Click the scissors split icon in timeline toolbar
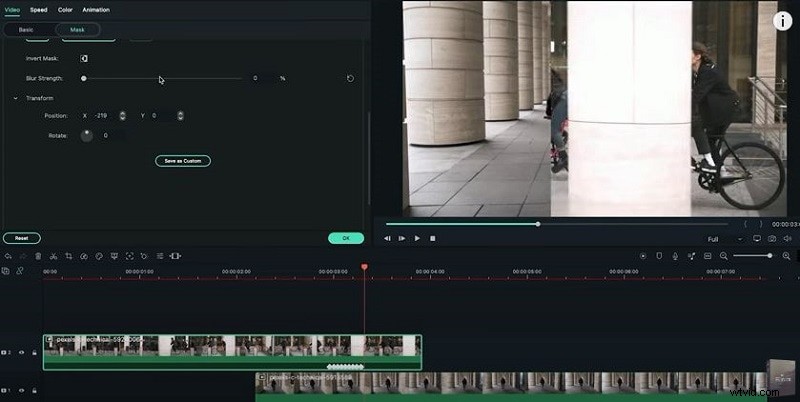The width and height of the screenshot is (800, 402). pos(53,256)
